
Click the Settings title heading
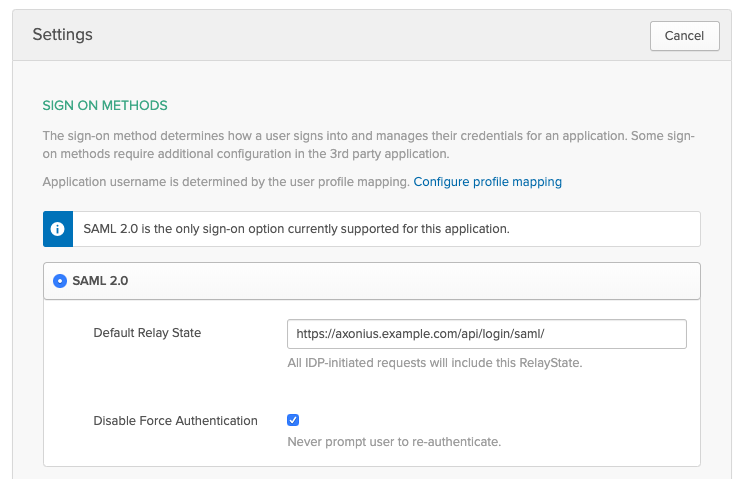click(x=62, y=35)
